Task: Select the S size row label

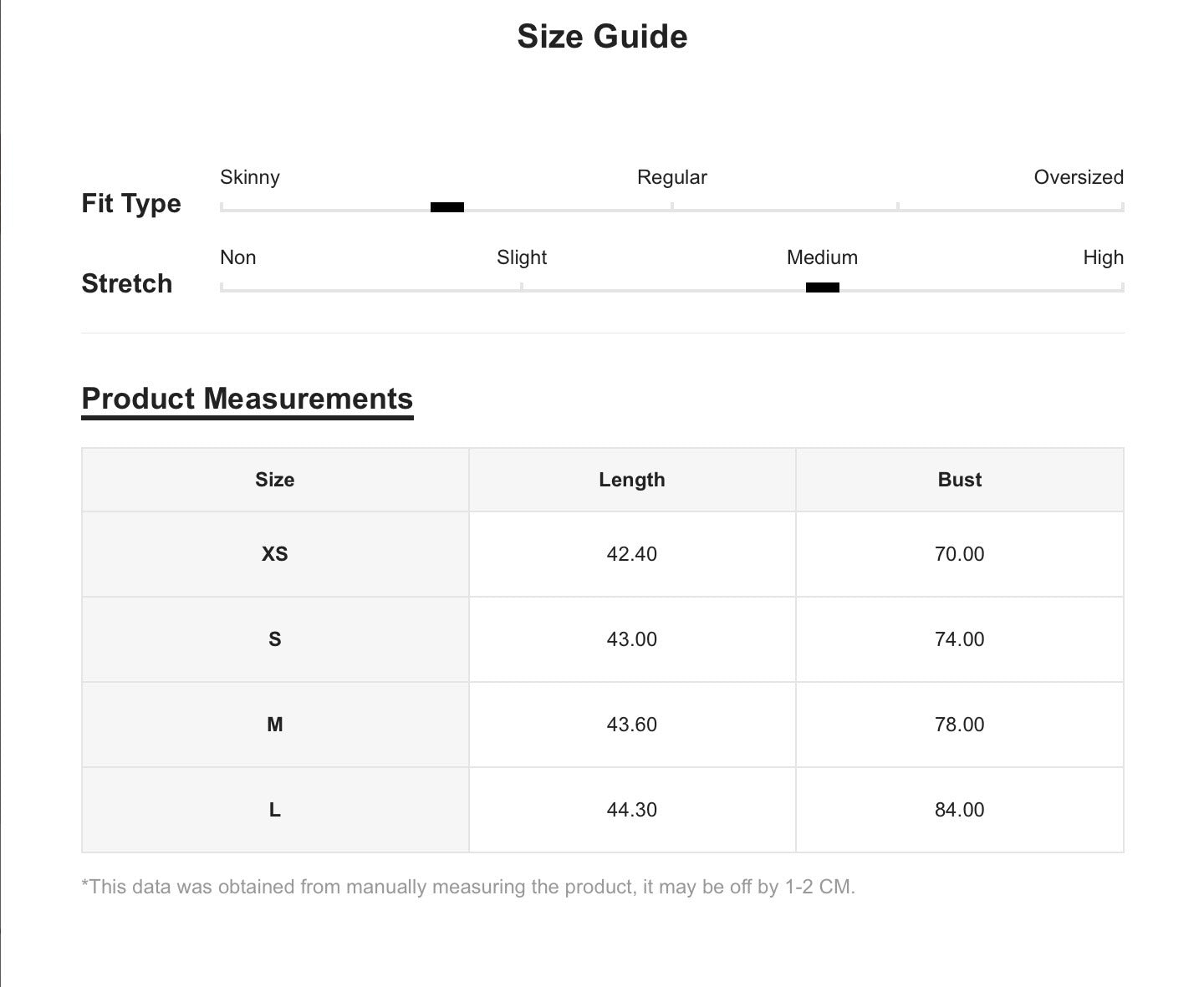Action: point(275,639)
